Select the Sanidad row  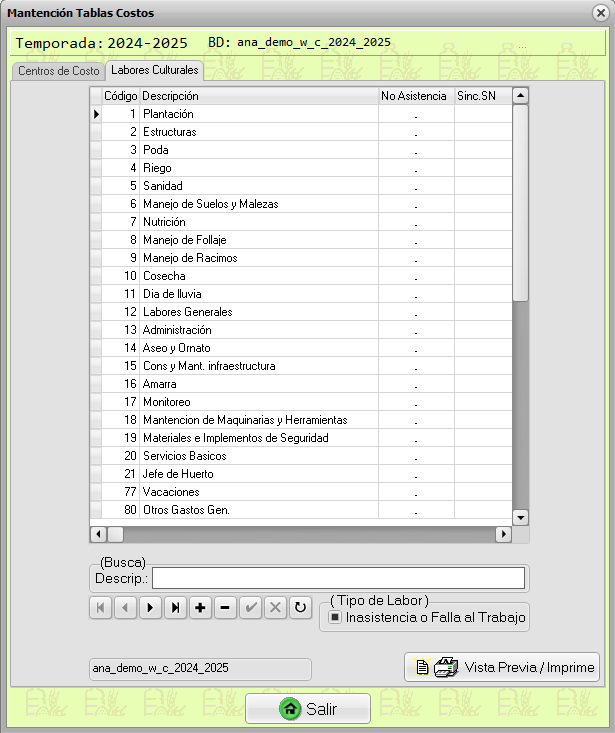301,186
